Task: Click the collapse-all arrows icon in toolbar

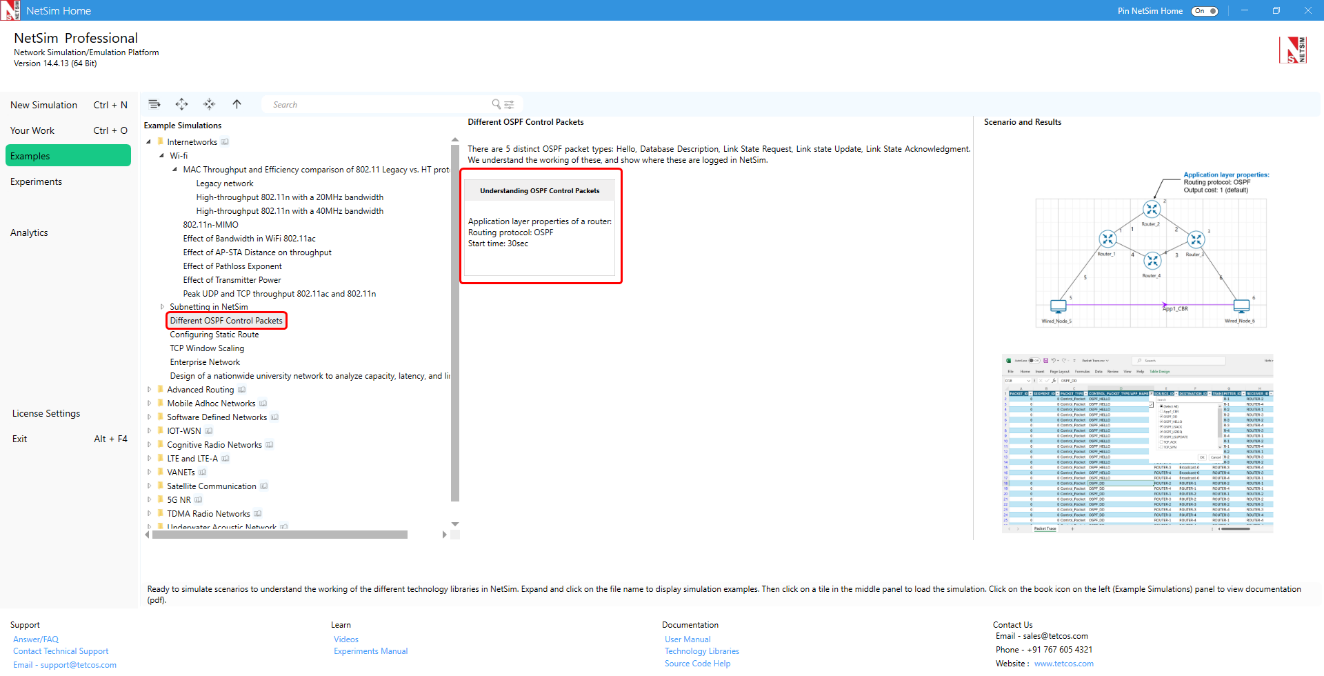Action: click(209, 104)
